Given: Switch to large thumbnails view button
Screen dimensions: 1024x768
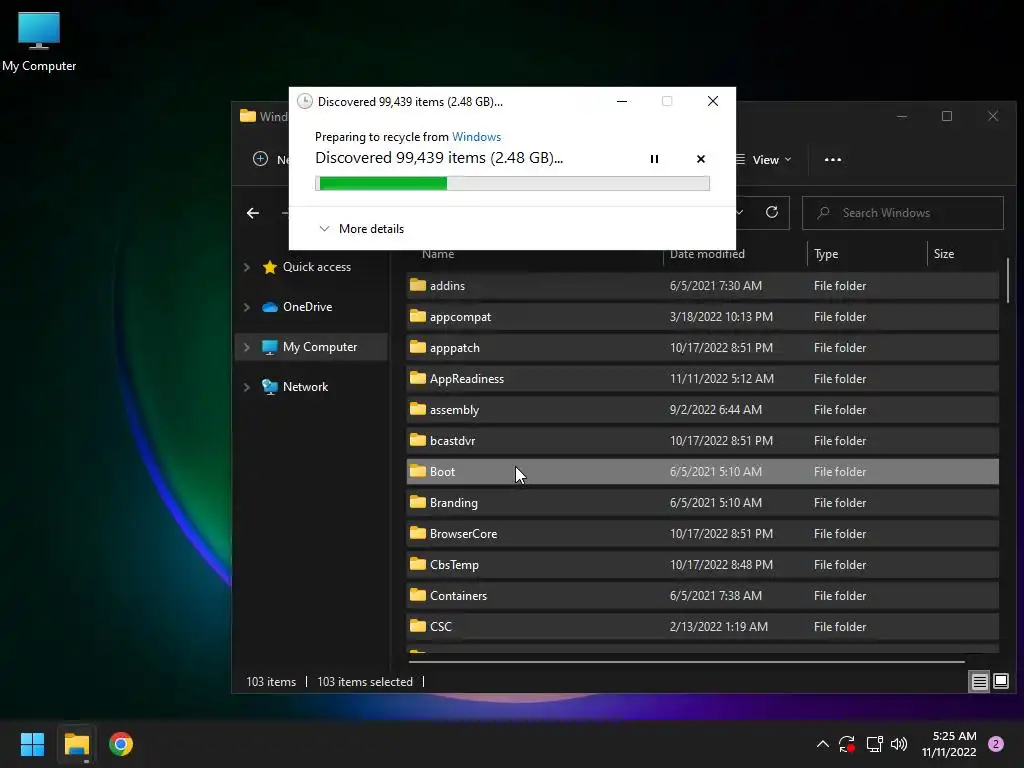Looking at the screenshot, I should pos(1000,682).
